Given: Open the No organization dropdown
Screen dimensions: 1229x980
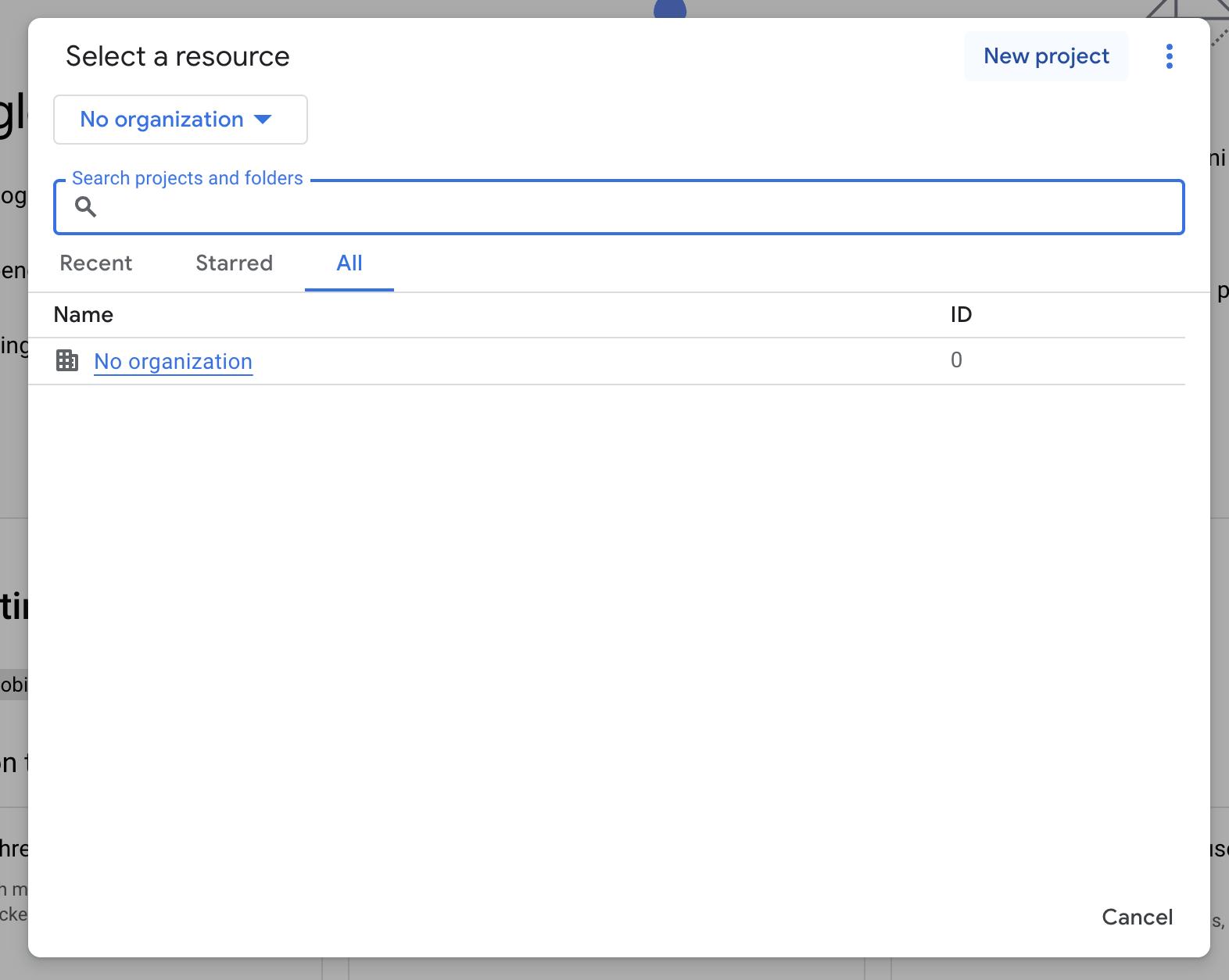Looking at the screenshot, I should [x=181, y=120].
